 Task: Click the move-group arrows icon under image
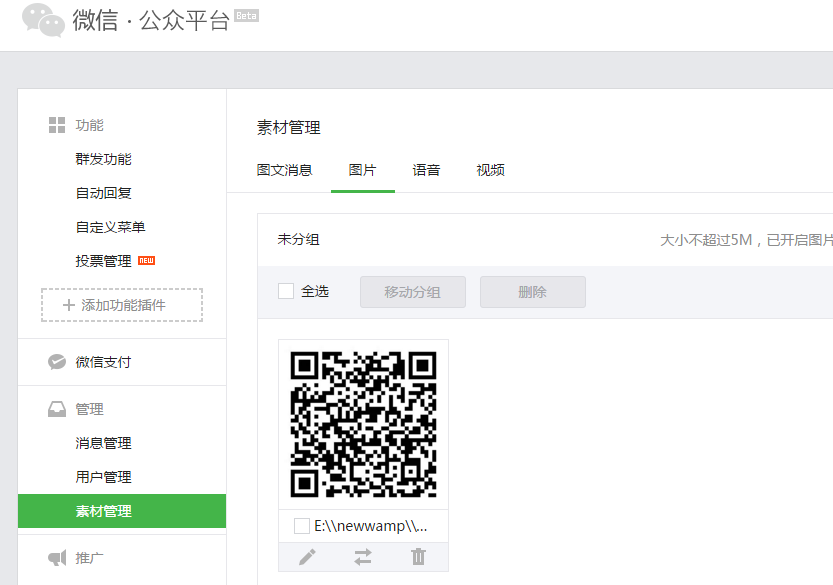pyautogui.click(x=363, y=557)
